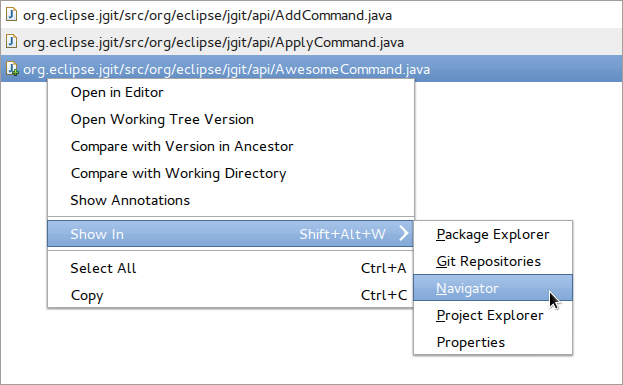Show file in Git Repositories
The width and height of the screenshot is (623, 385).
pyautogui.click(x=493, y=261)
